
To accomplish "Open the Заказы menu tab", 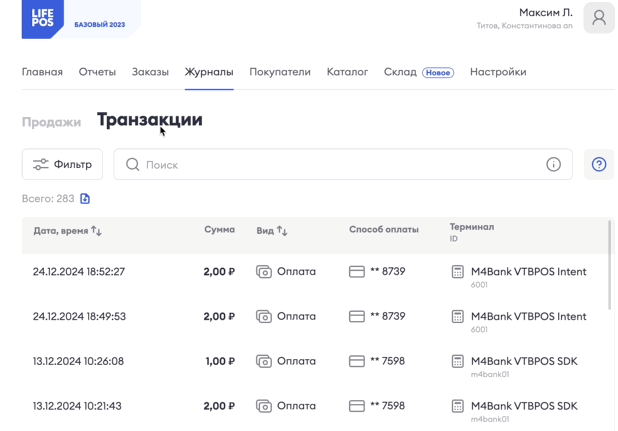I will 150,72.
